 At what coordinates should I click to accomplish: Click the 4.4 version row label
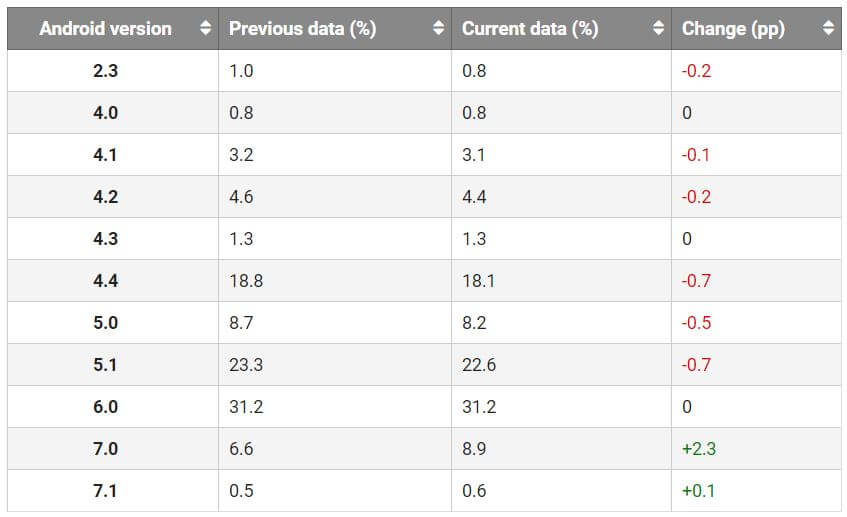pos(105,281)
